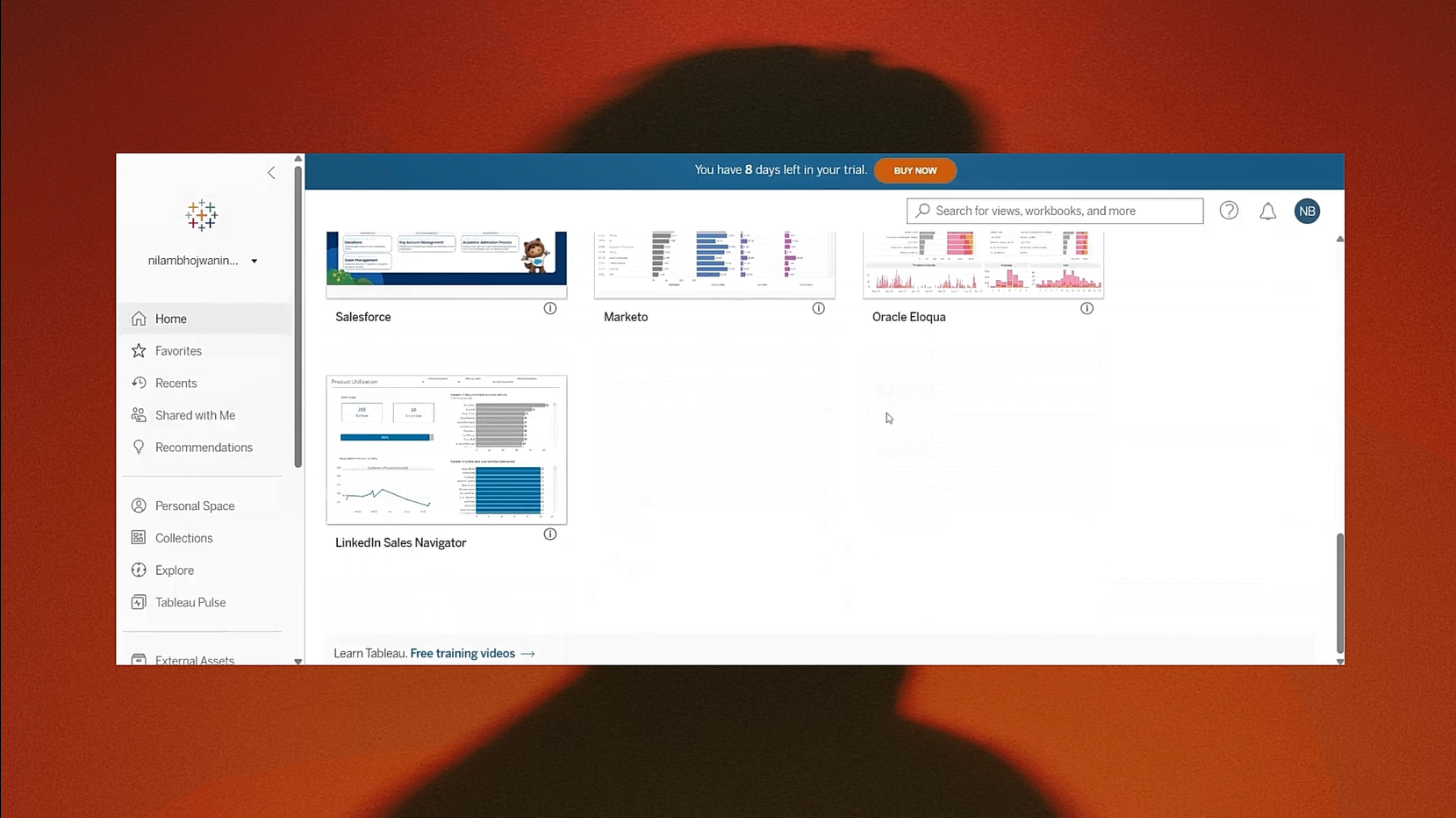Click the search magnifier icon
The image size is (1456, 818).
(923, 211)
